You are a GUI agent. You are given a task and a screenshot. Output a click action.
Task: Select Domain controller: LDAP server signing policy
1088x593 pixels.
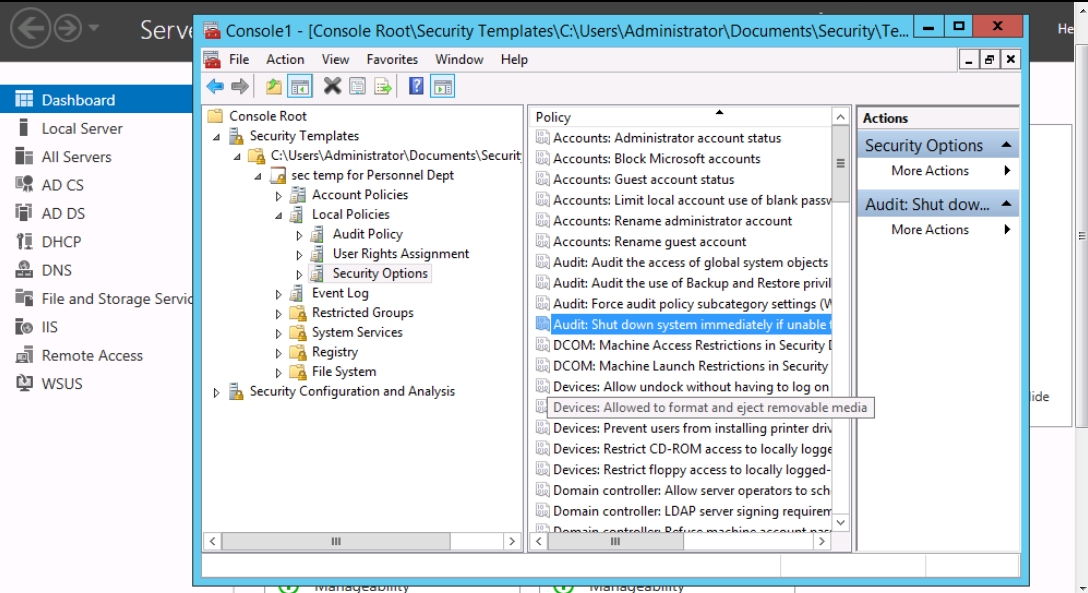692,512
